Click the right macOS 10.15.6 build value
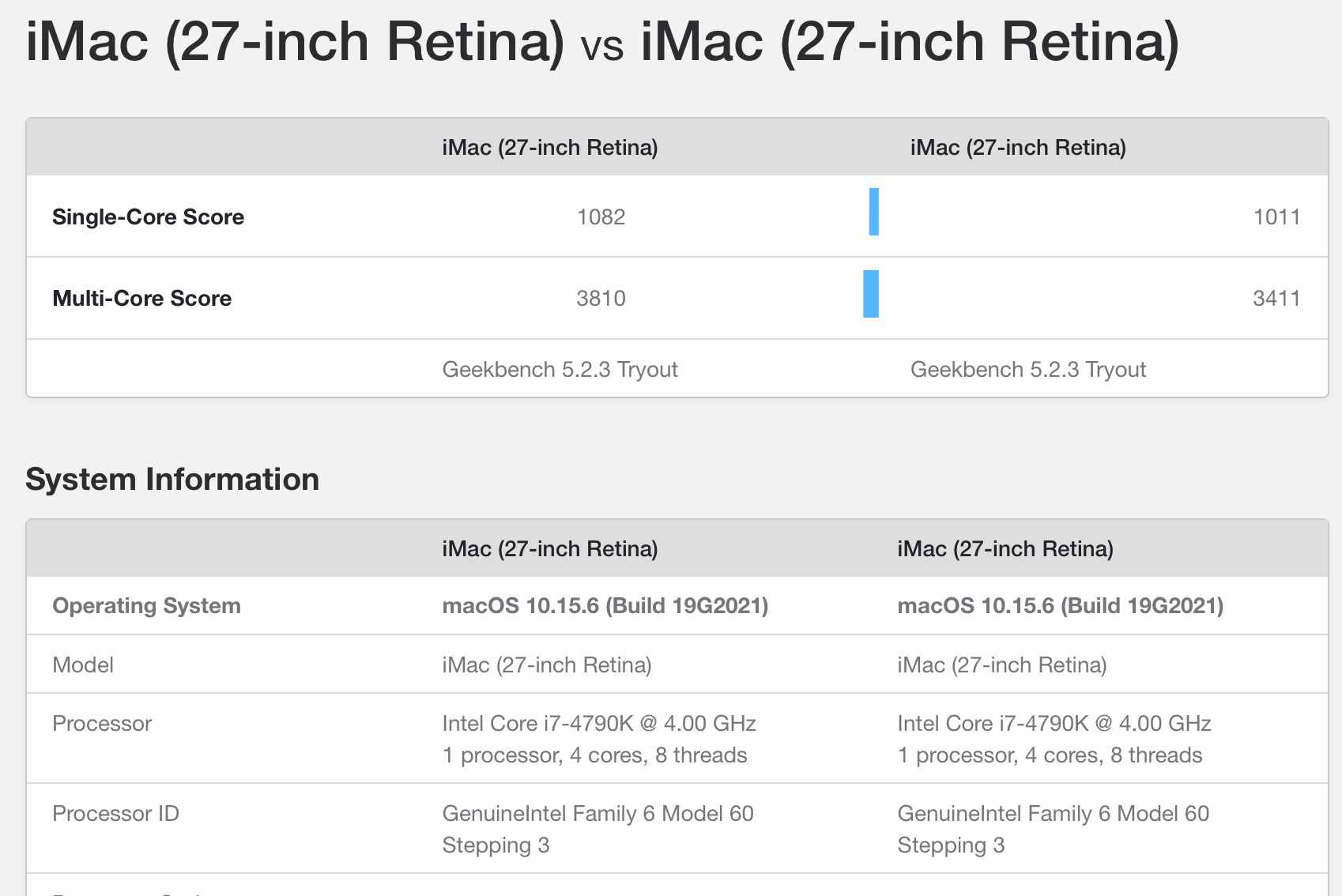Screen dimensions: 1342x896 1060,606
